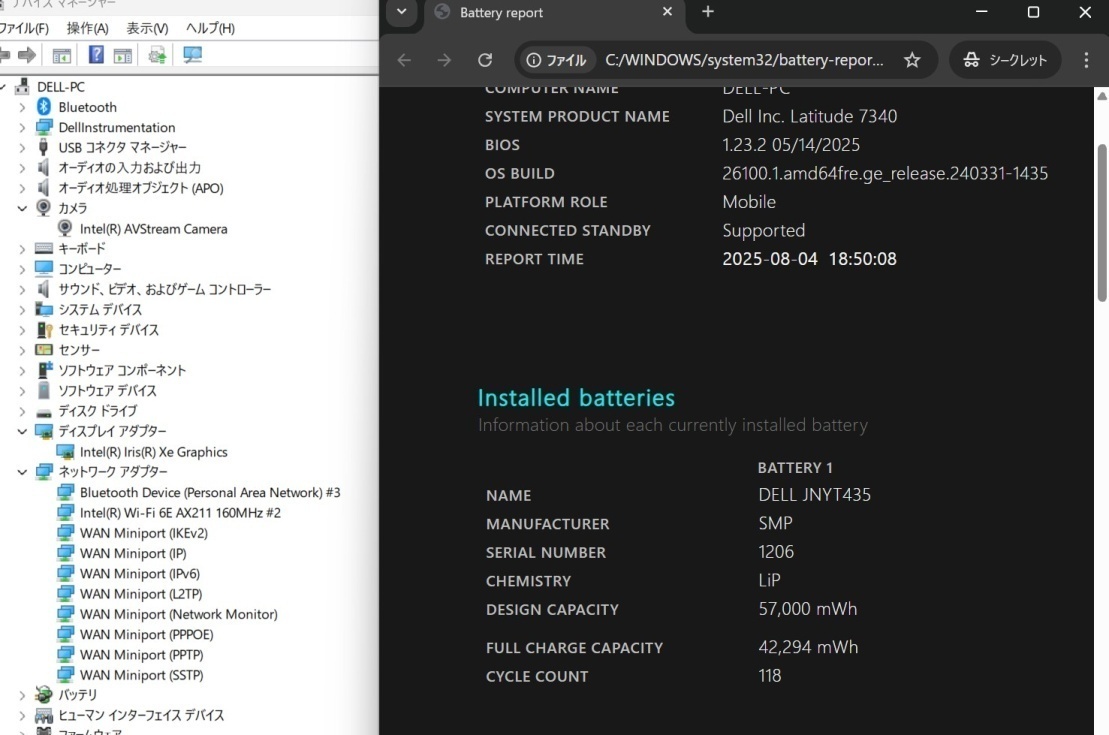Bookmark this page with the star icon
Viewport: 1109px width, 735px height.
(912, 60)
